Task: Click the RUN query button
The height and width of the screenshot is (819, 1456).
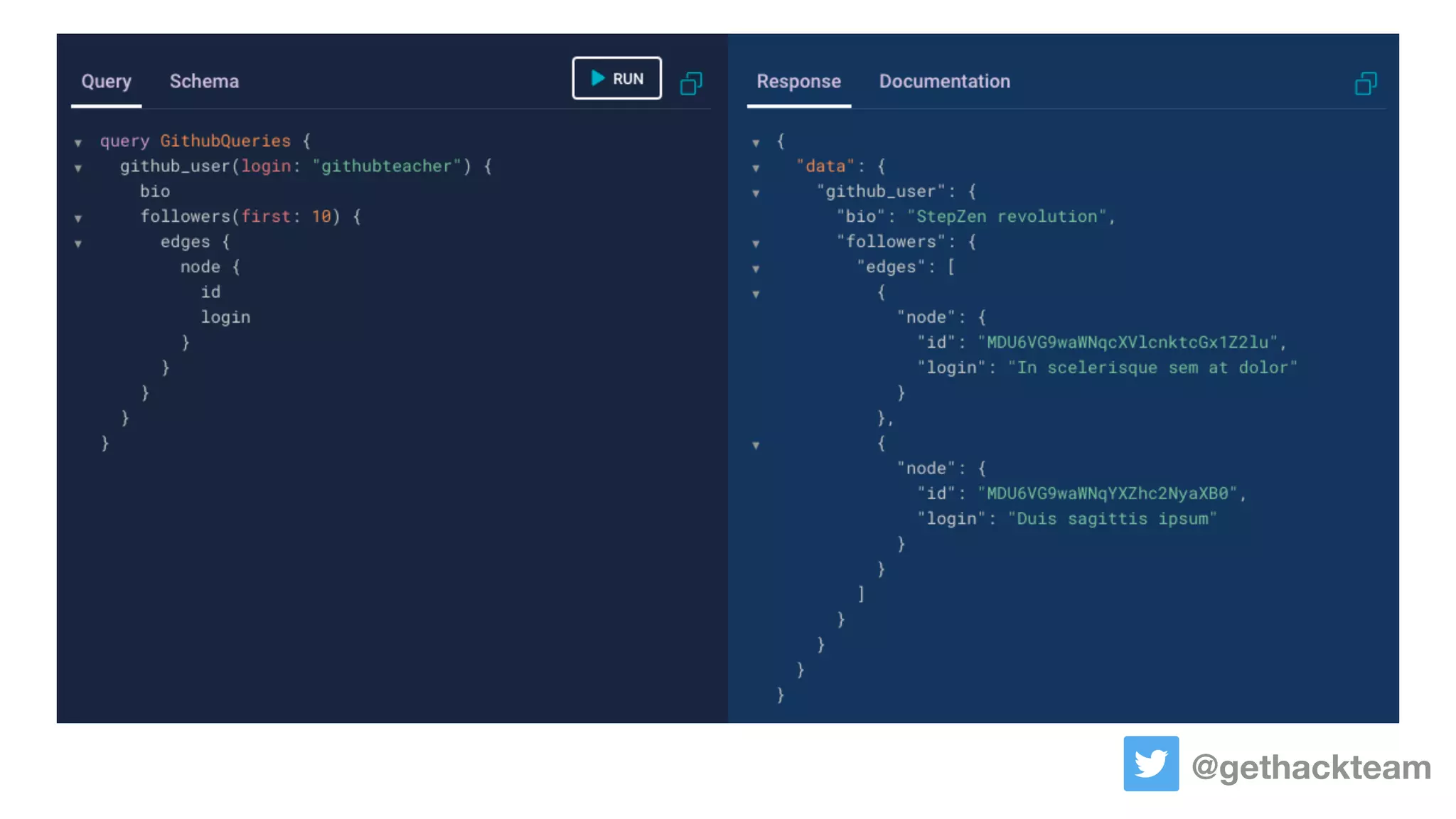Action: [616, 78]
